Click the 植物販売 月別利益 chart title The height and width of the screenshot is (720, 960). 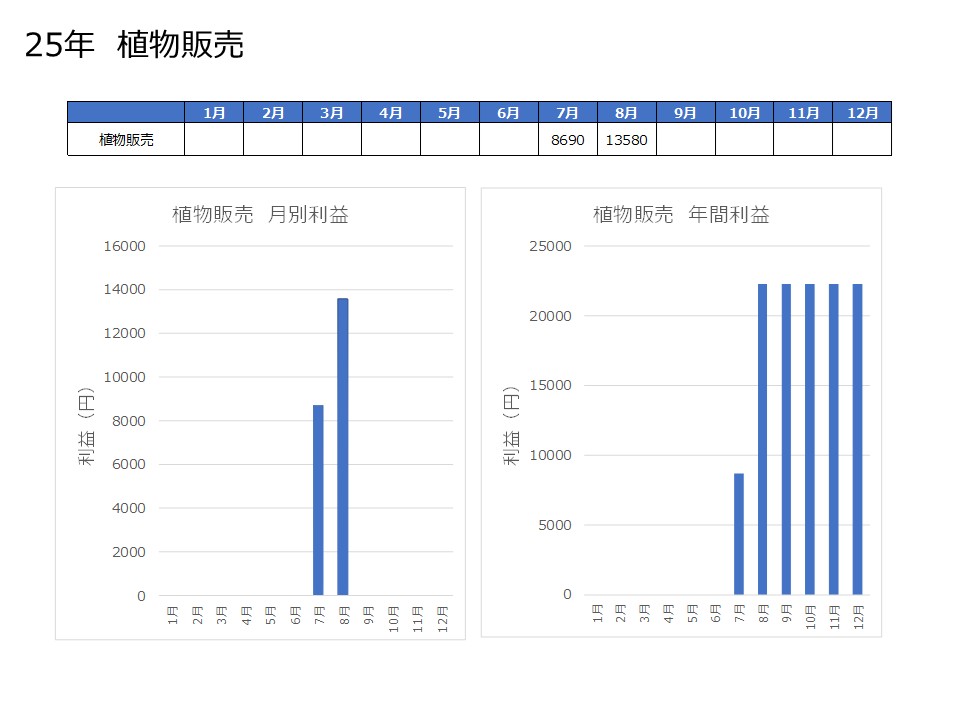260,214
